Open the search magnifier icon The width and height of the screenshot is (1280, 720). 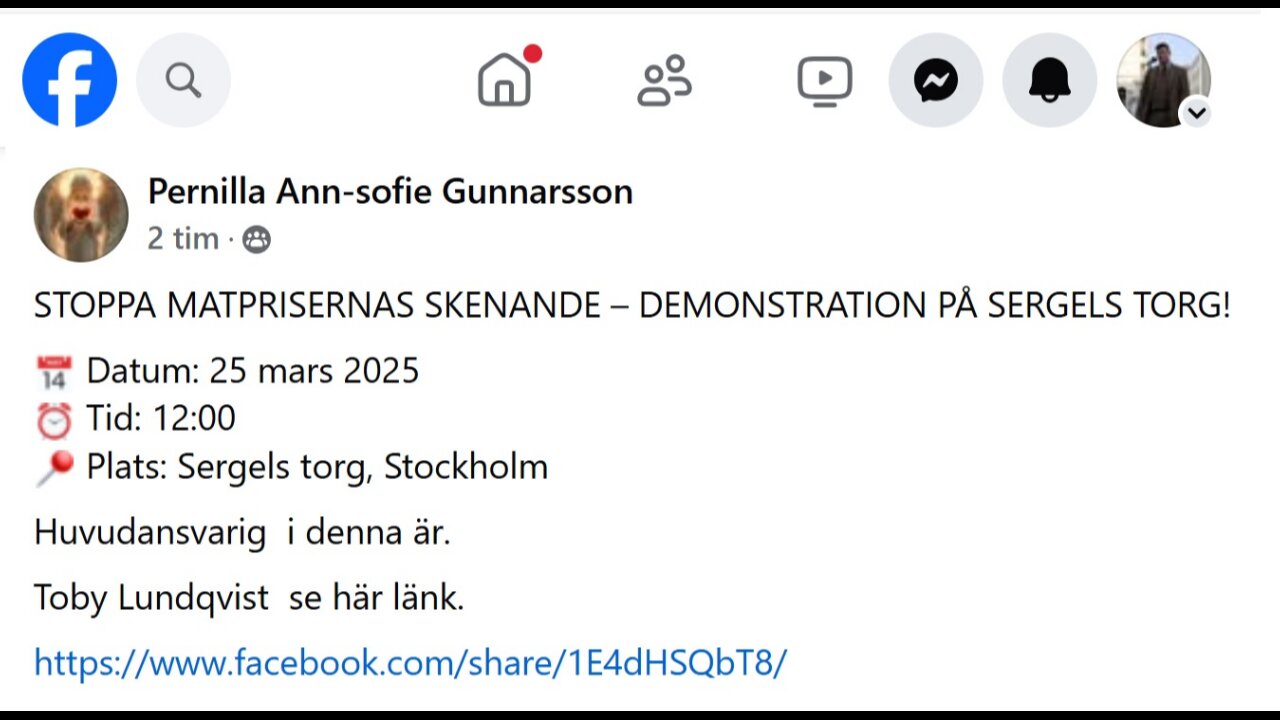[x=183, y=80]
